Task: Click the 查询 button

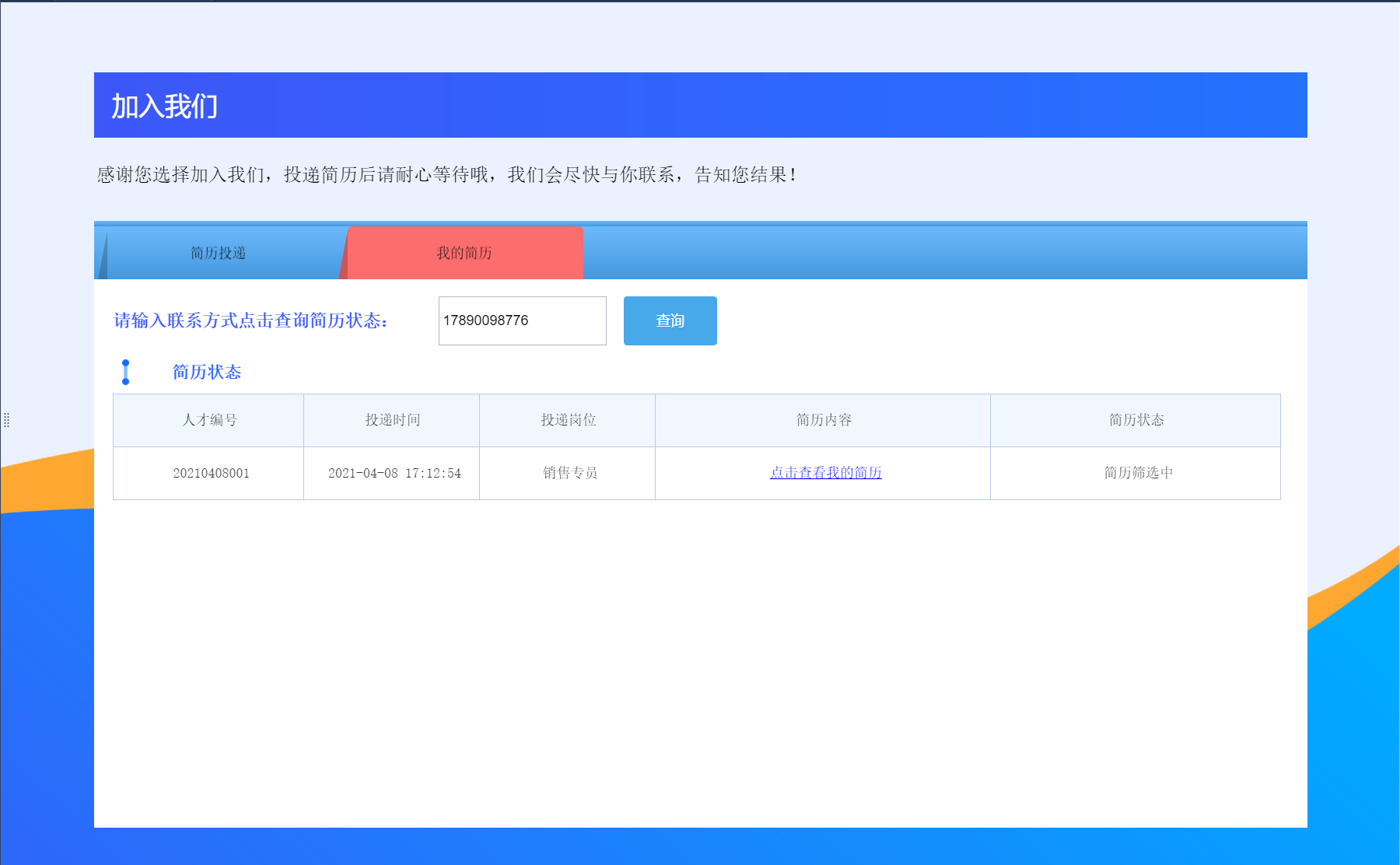Action: pyautogui.click(x=670, y=320)
